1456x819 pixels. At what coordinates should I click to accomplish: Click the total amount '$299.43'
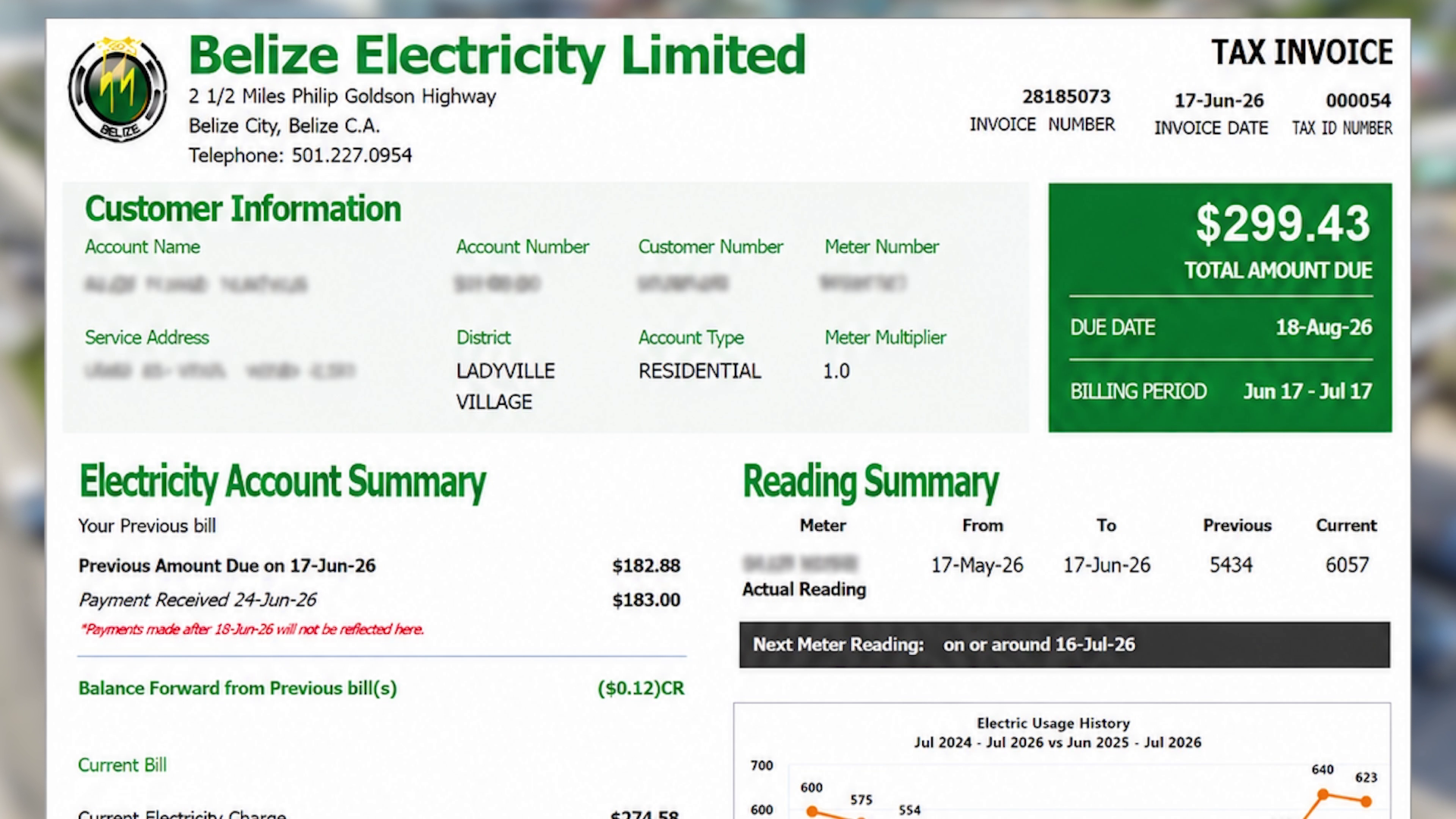pos(1283,224)
